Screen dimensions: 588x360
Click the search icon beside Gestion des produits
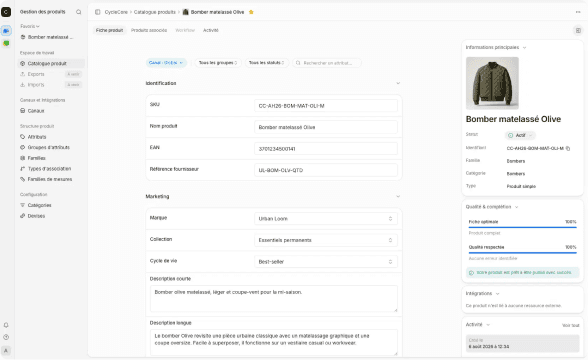click(78, 12)
